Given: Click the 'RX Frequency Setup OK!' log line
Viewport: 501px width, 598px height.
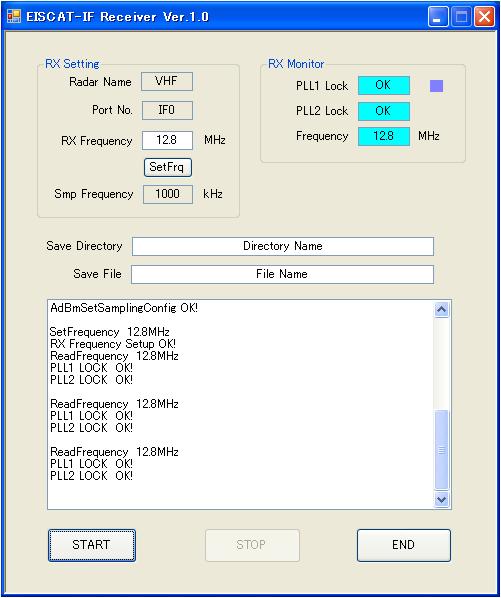Looking at the screenshot, I should pos(113,344).
